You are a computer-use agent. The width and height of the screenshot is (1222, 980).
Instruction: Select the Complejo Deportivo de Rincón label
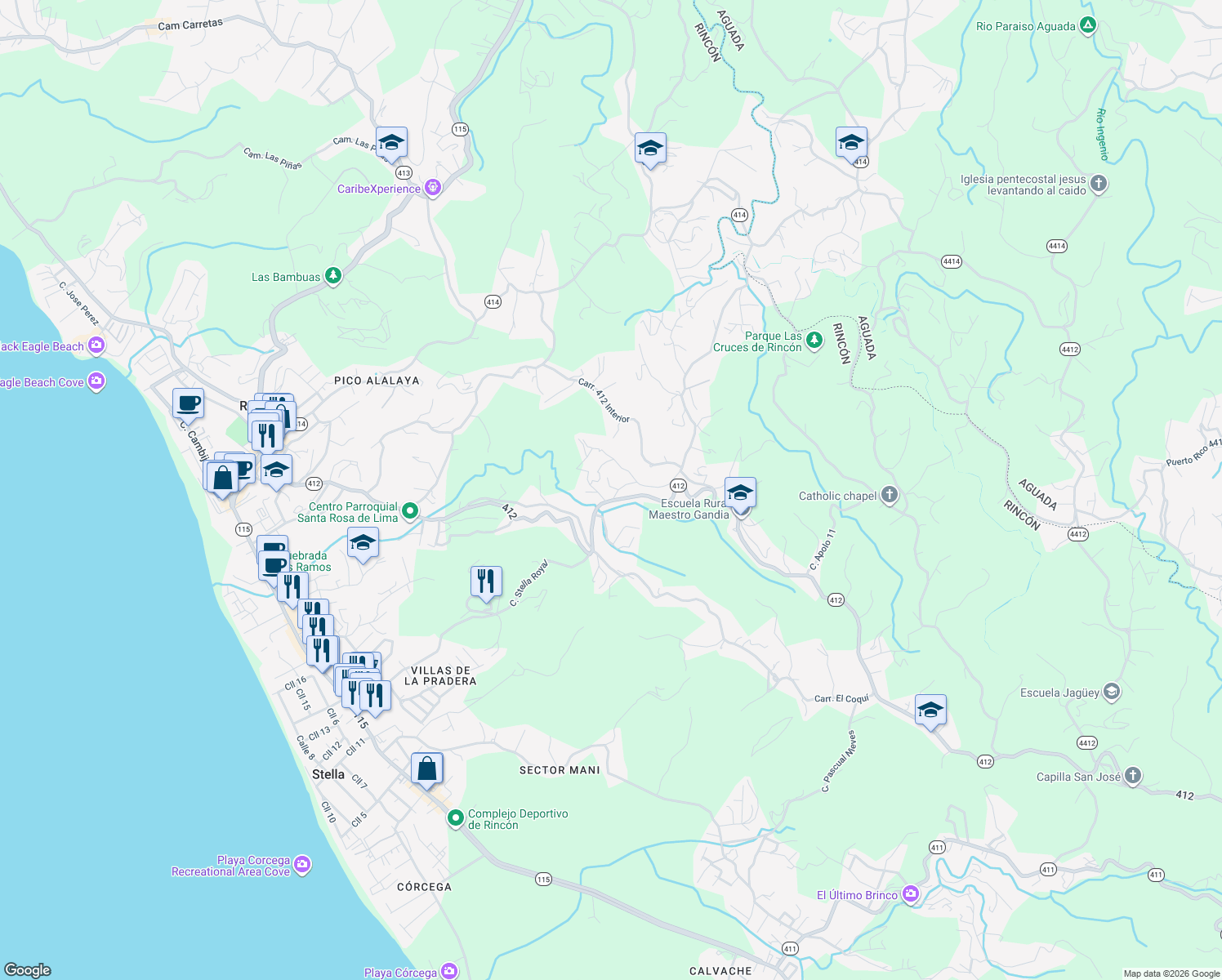click(x=519, y=818)
